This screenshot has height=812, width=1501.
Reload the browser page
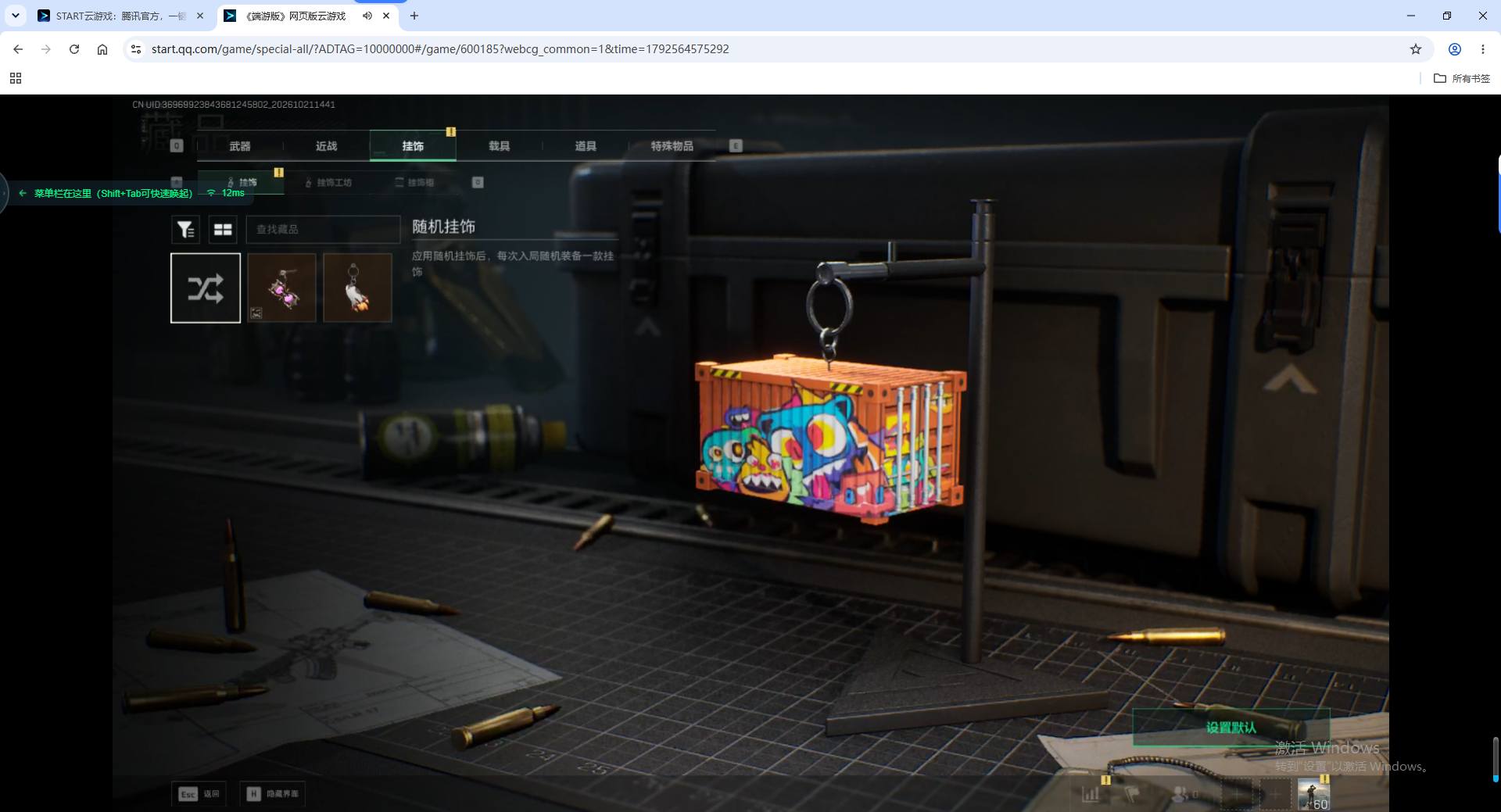click(74, 49)
